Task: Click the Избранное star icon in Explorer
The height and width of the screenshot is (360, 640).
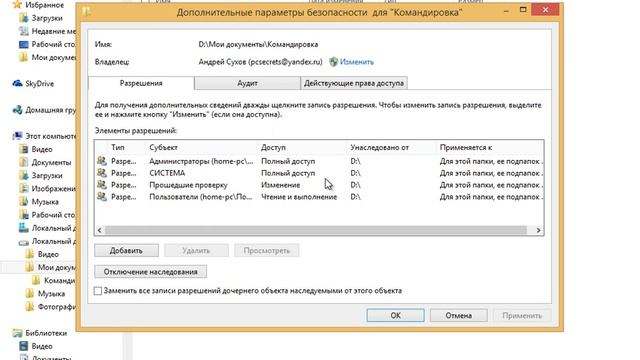Action: tap(17, 4)
